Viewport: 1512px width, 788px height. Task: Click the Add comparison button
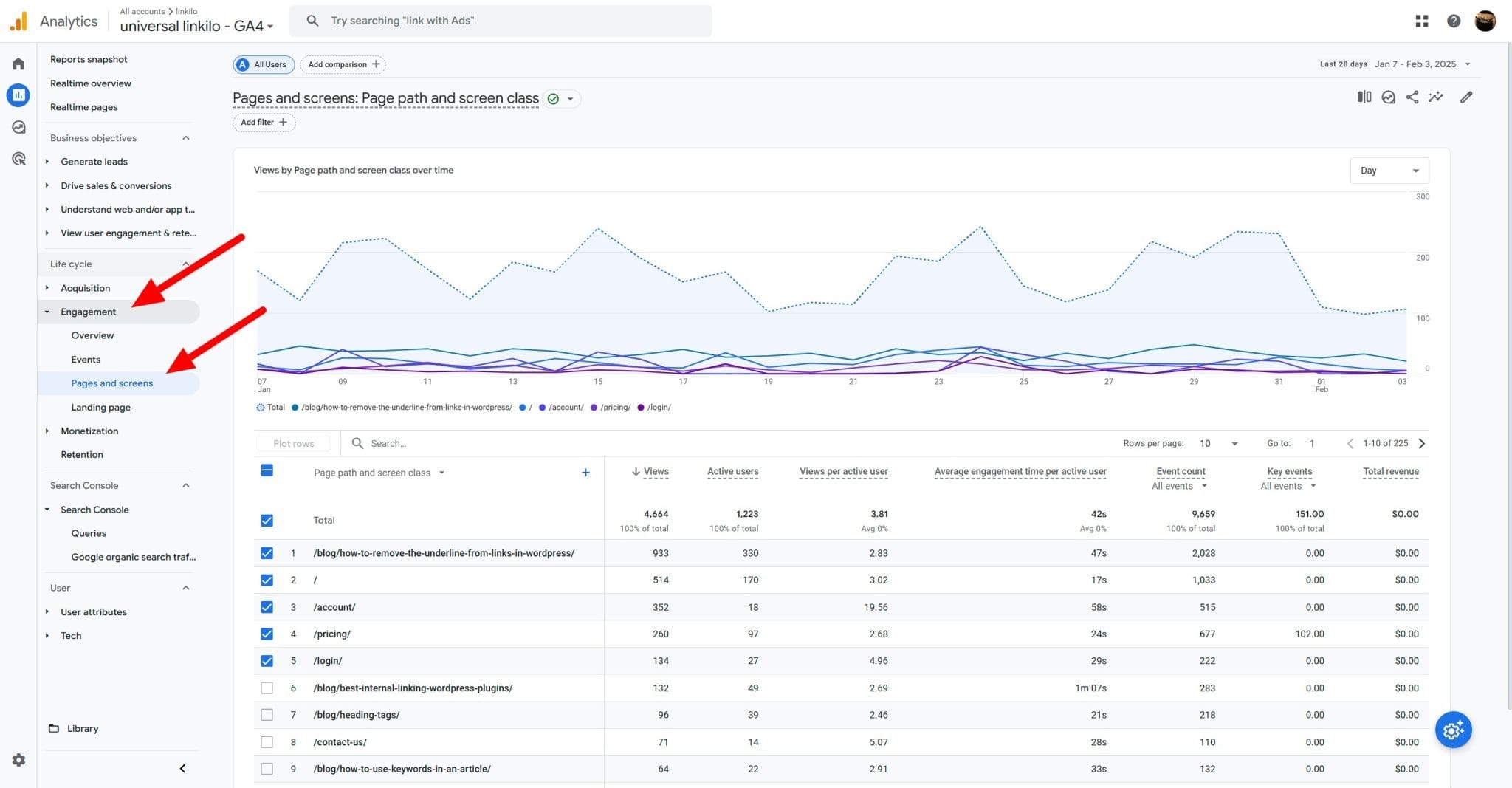(343, 64)
